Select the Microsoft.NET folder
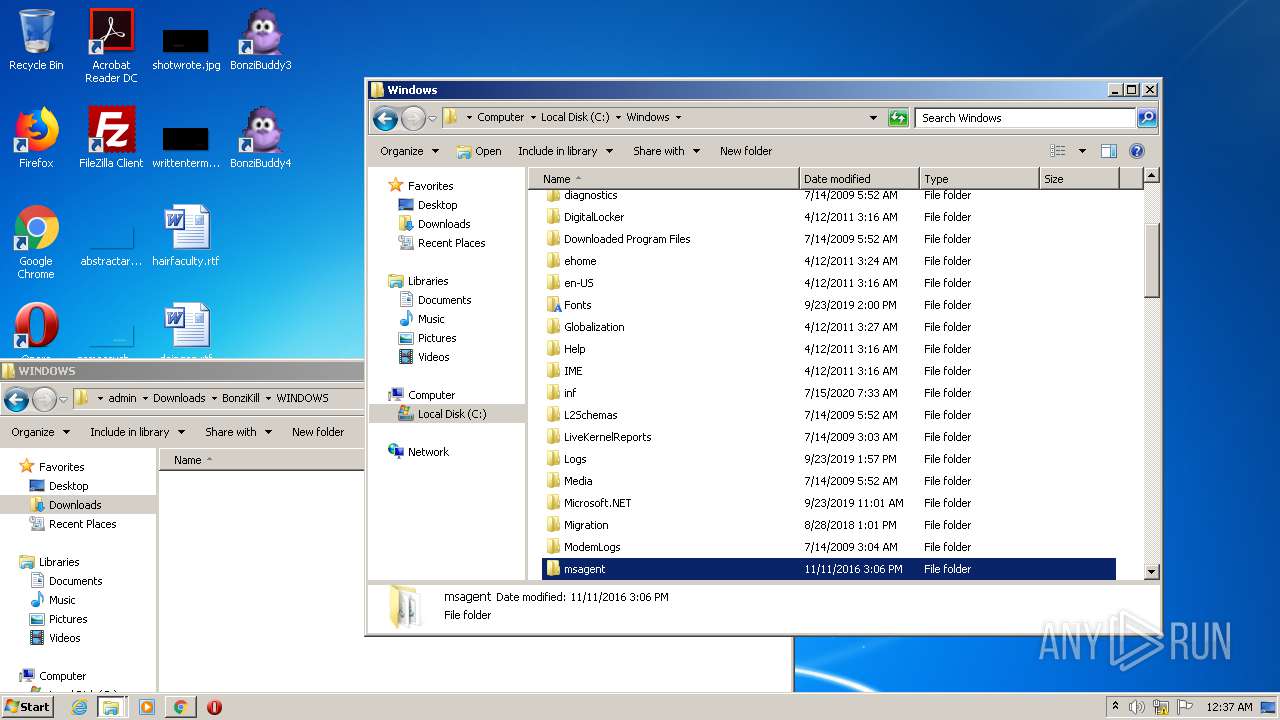The image size is (1280, 720). (597, 503)
